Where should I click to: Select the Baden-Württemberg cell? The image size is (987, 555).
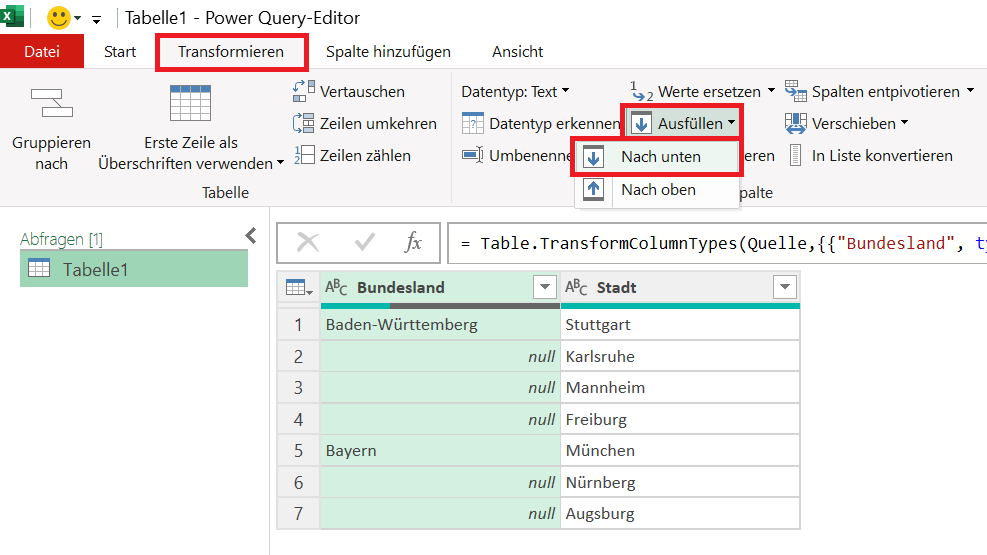point(440,325)
